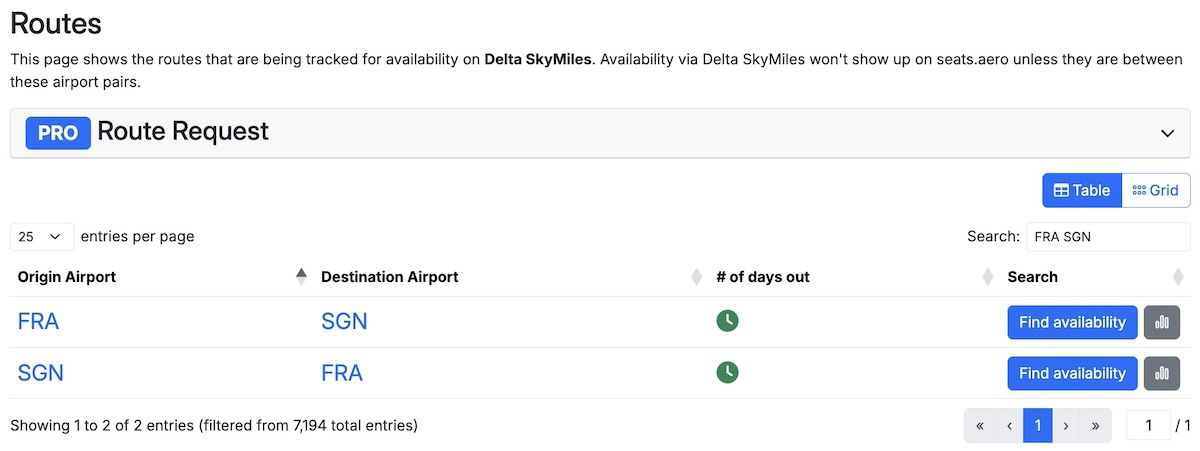Click the green clock icon in the FRA row
This screenshot has height=451, width=1200.
click(x=727, y=321)
